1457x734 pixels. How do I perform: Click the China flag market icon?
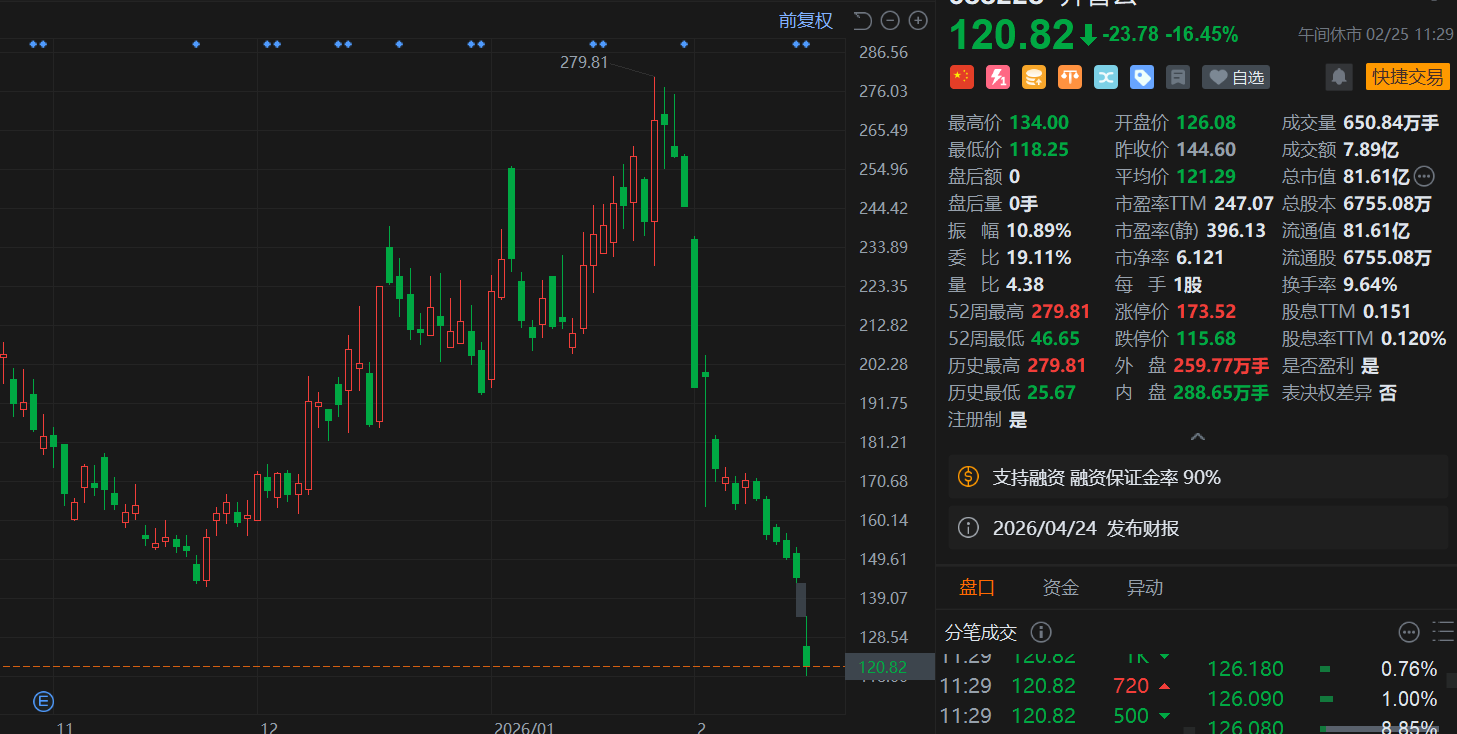pos(961,77)
